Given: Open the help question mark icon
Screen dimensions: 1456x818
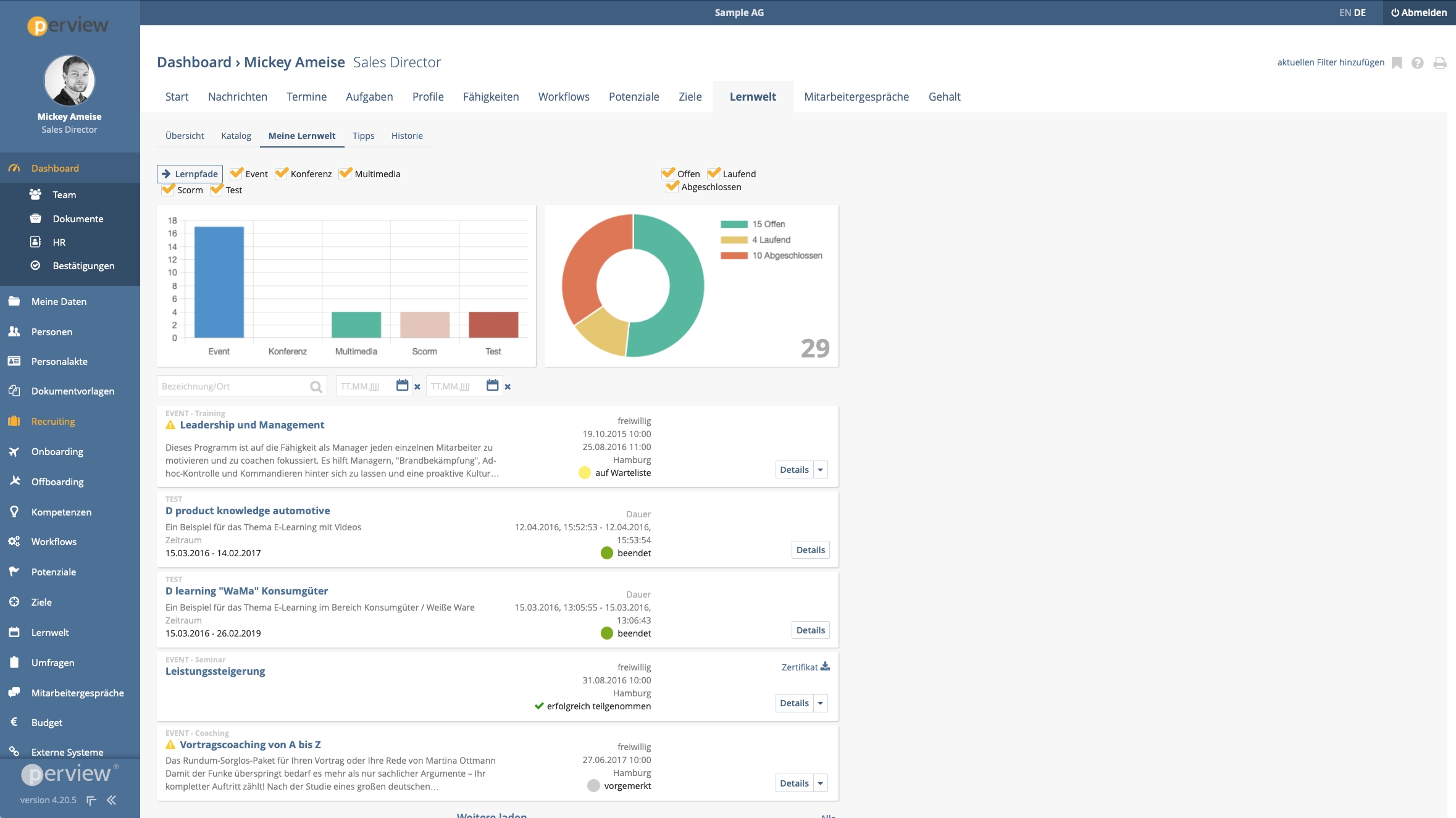Looking at the screenshot, I should 1418,63.
